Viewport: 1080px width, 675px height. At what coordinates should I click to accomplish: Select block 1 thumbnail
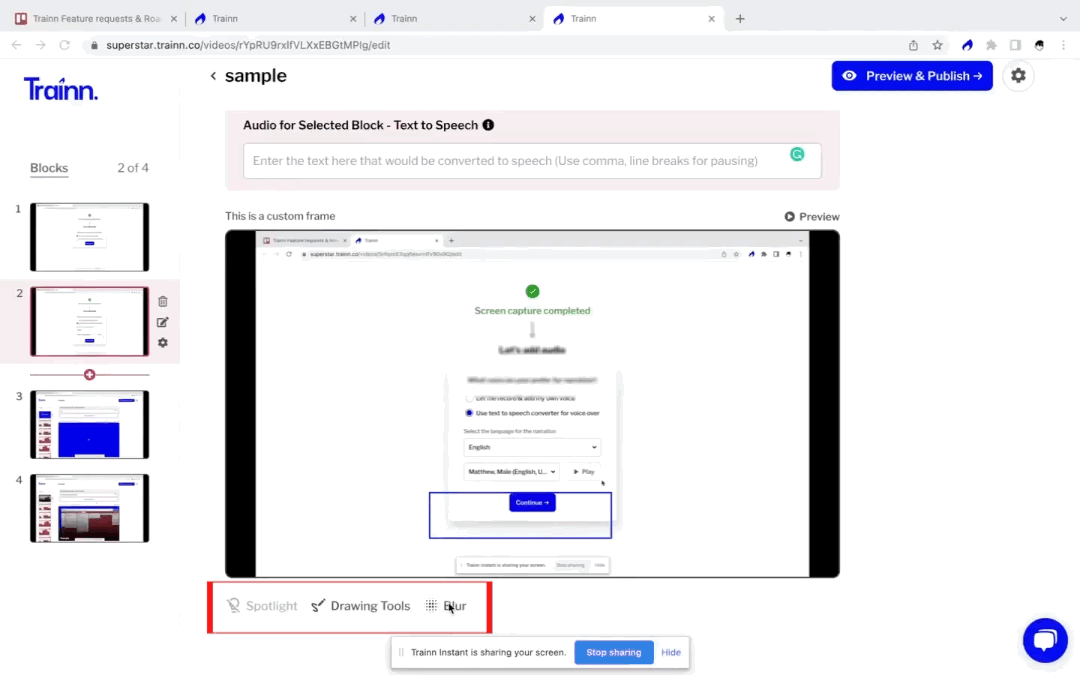[x=90, y=237]
